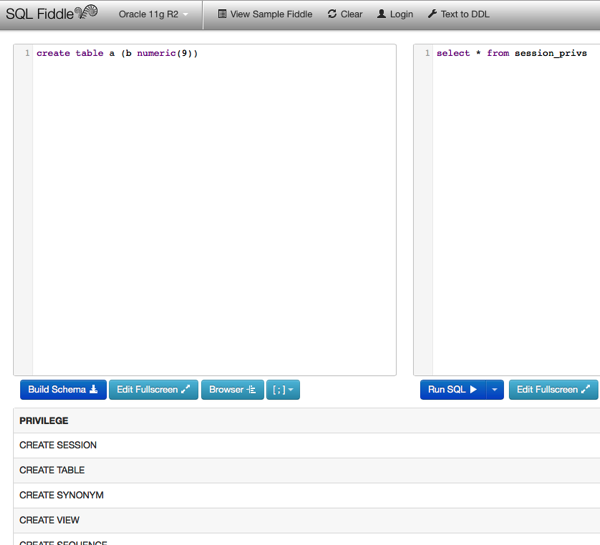Expand the Run SQL options arrow
Image resolution: width=600 pixels, height=545 pixels.
(495, 390)
